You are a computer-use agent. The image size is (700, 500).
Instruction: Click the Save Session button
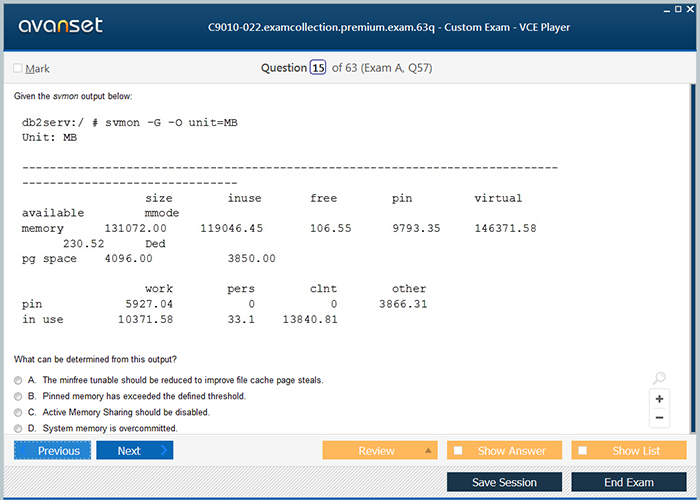(x=504, y=482)
